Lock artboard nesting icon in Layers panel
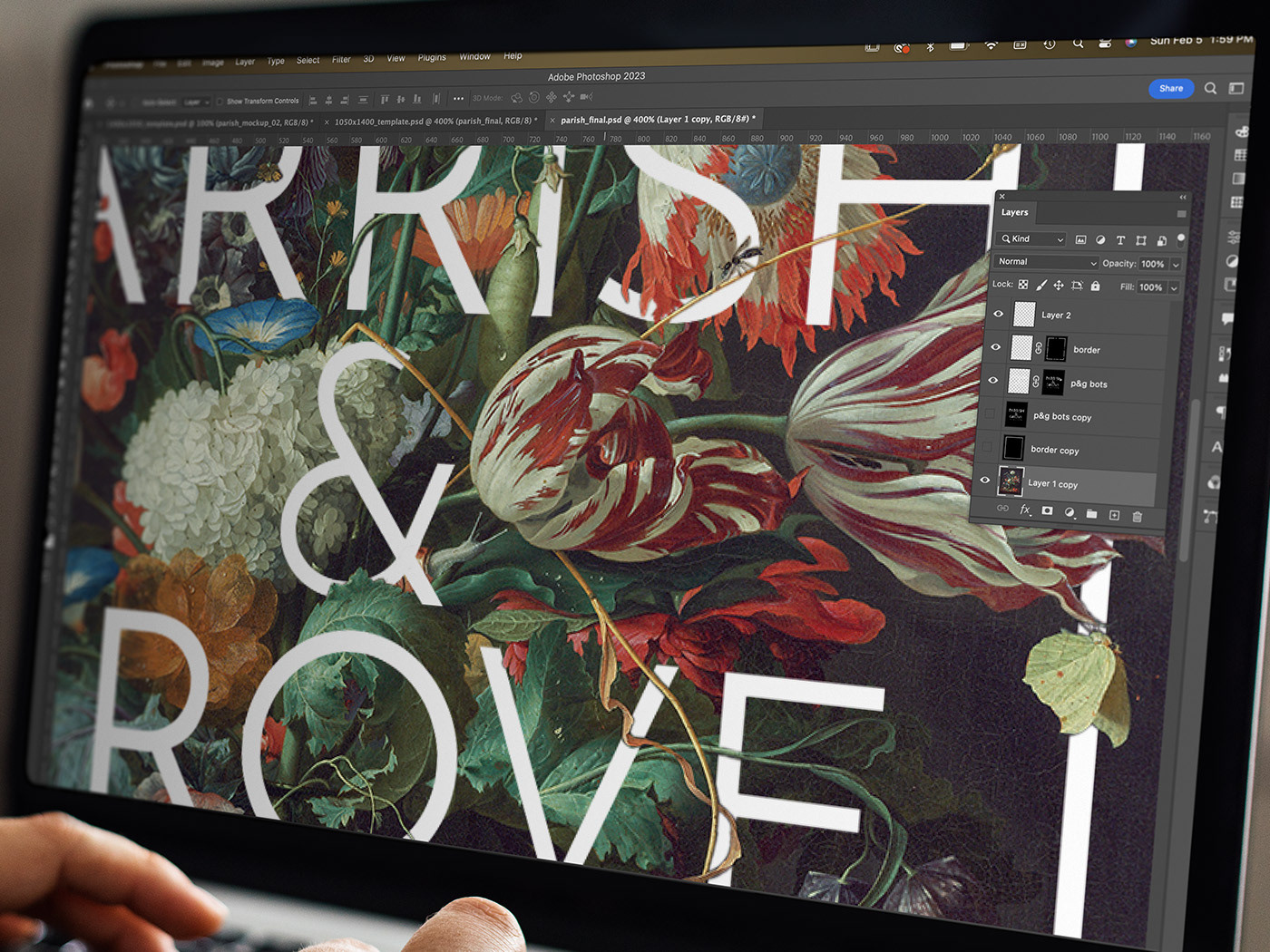 [x=1077, y=286]
